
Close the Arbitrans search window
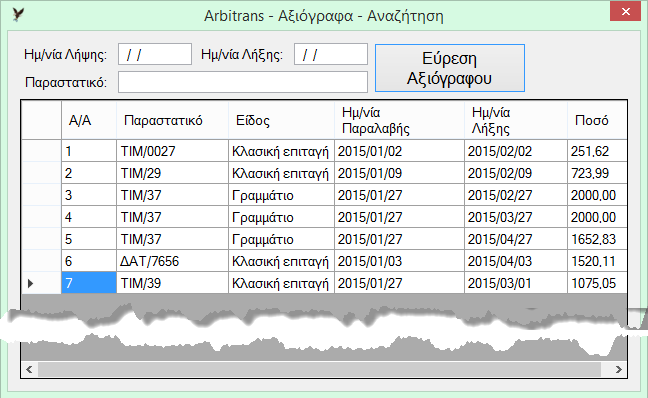625,12
